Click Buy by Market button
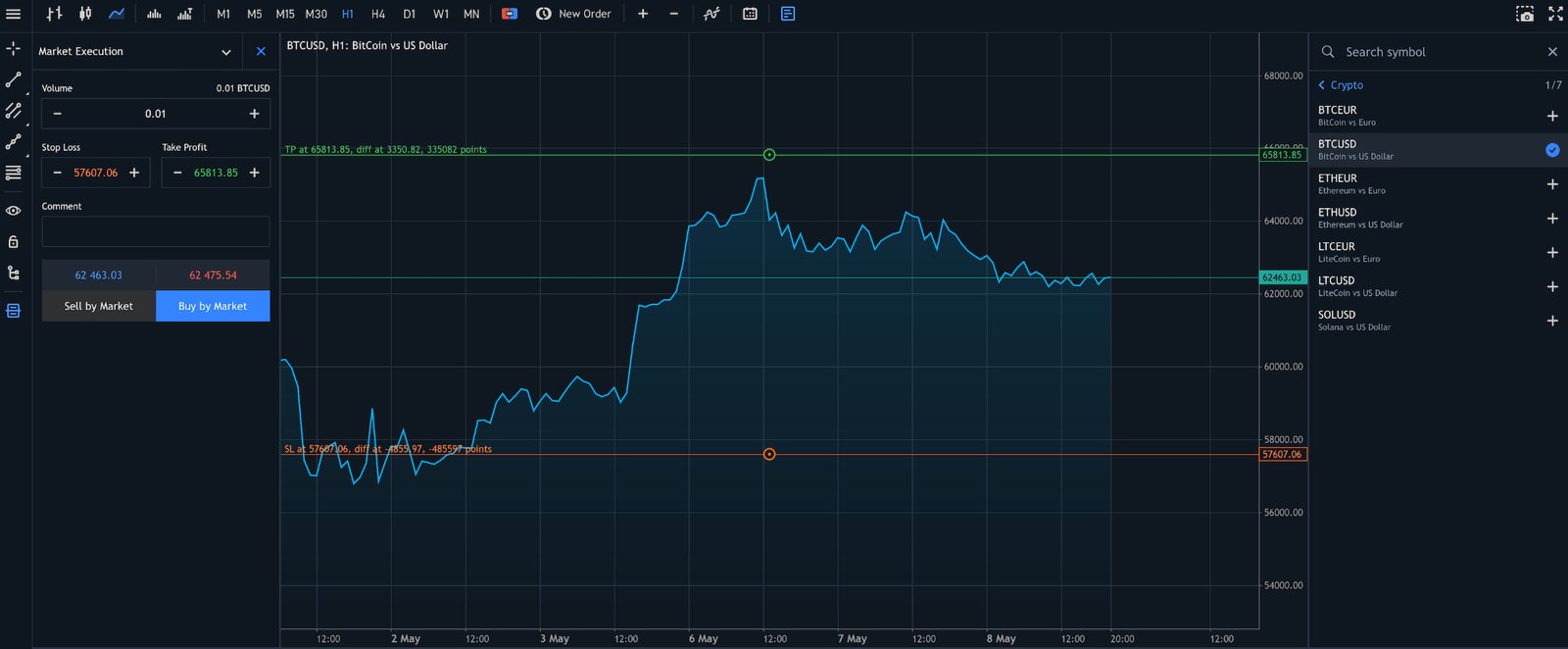The image size is (1568, 649). (x=213, y=306)
